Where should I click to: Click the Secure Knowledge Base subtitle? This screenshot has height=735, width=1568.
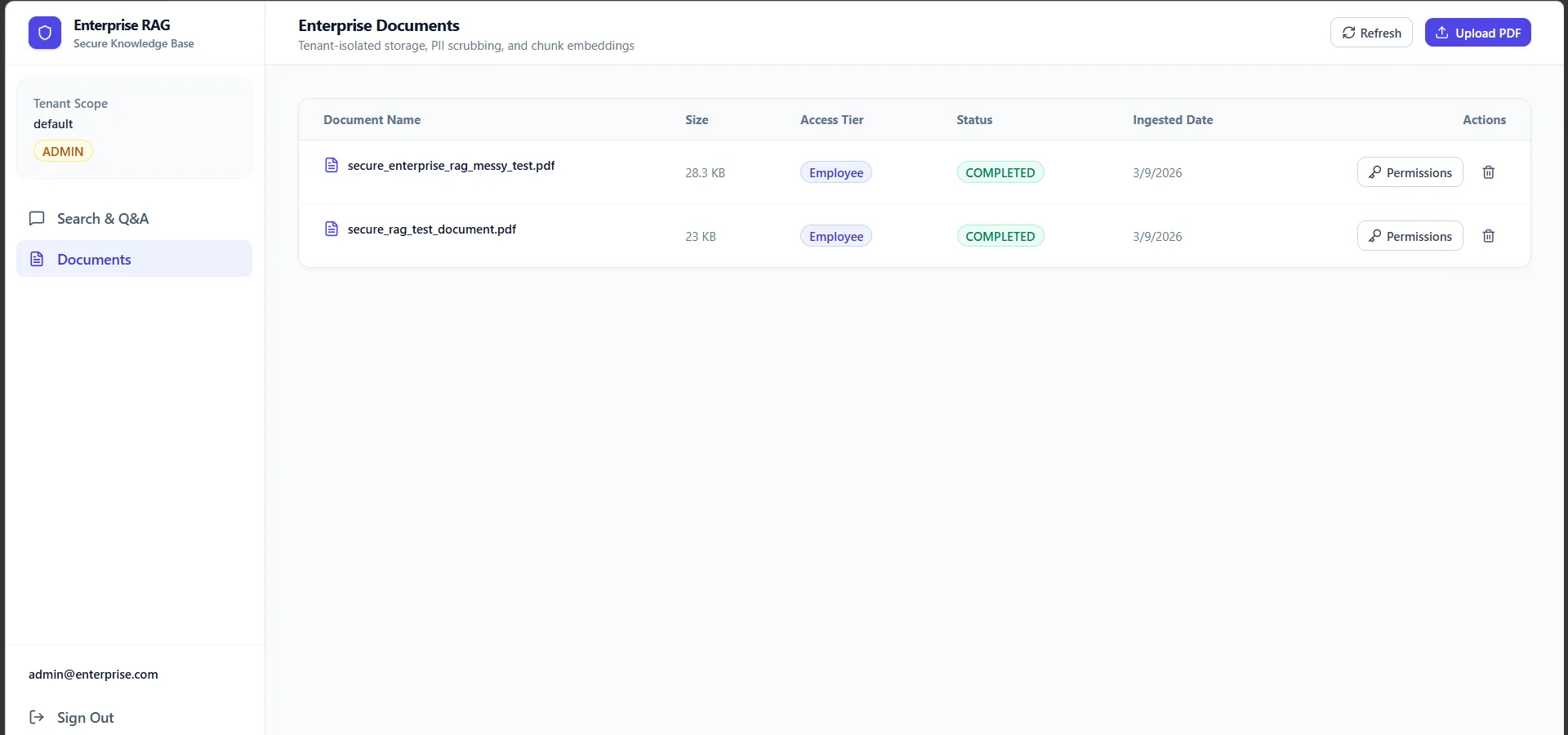[x=134, y=43]
